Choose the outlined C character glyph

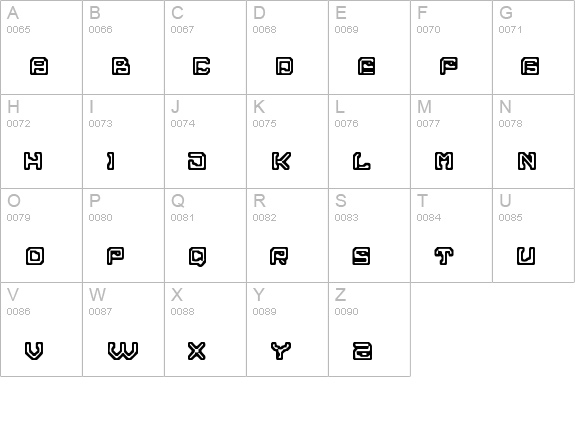(201, 66)
